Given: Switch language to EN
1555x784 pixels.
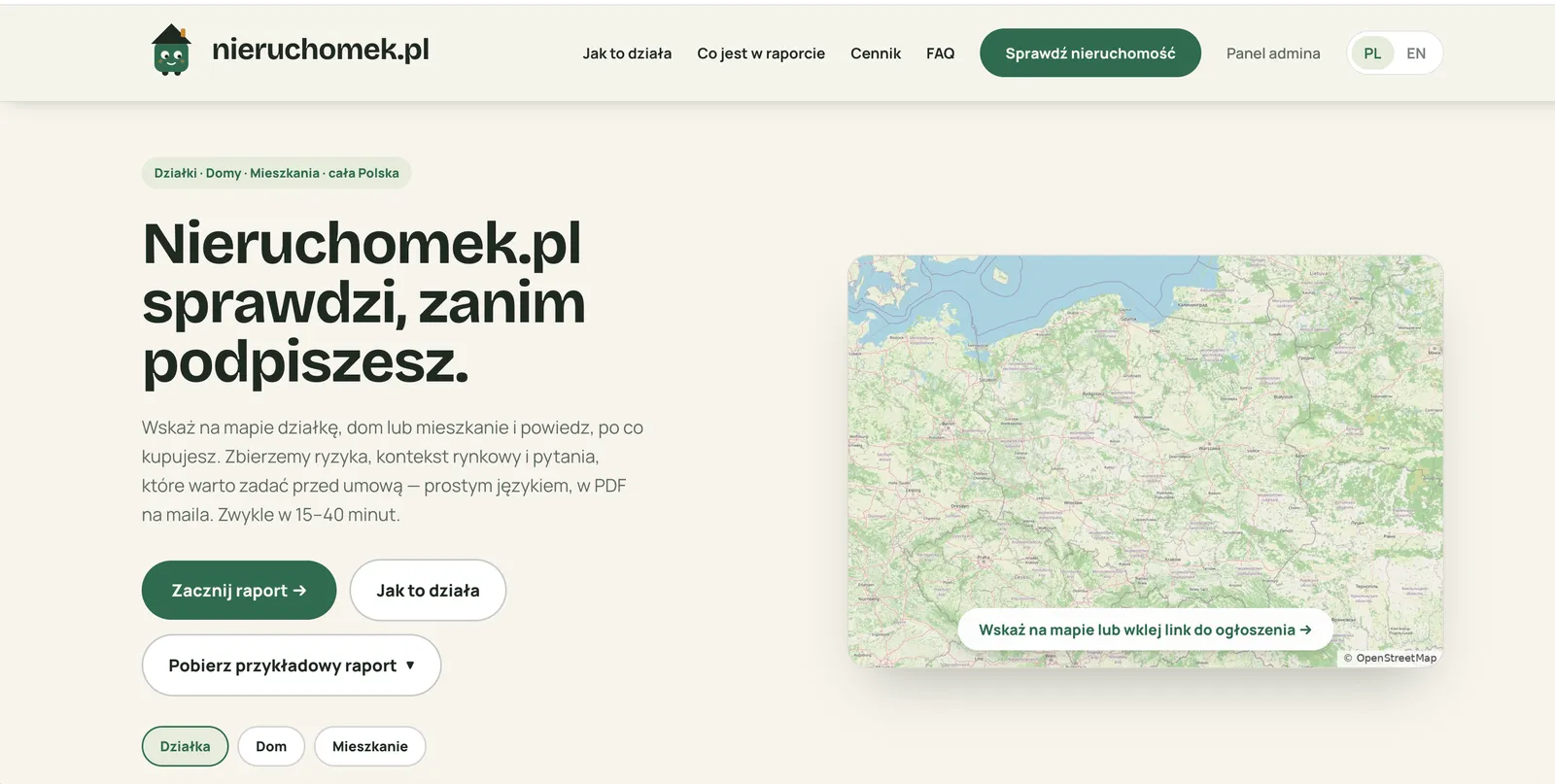Looking at the screenshot, I should pyautogui.click(x=1416, y=53).
